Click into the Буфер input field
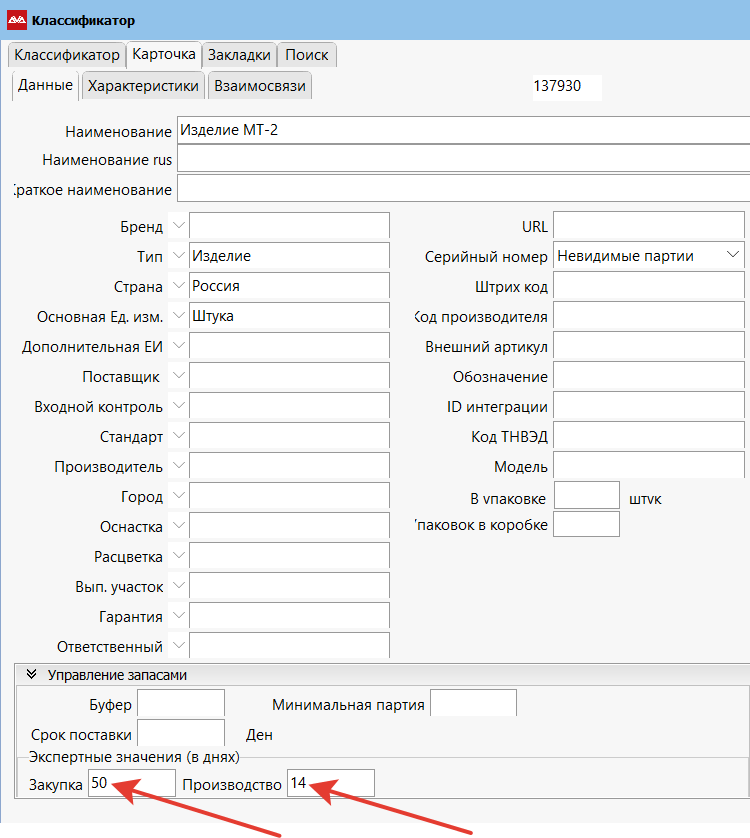 tap(180, 704)
